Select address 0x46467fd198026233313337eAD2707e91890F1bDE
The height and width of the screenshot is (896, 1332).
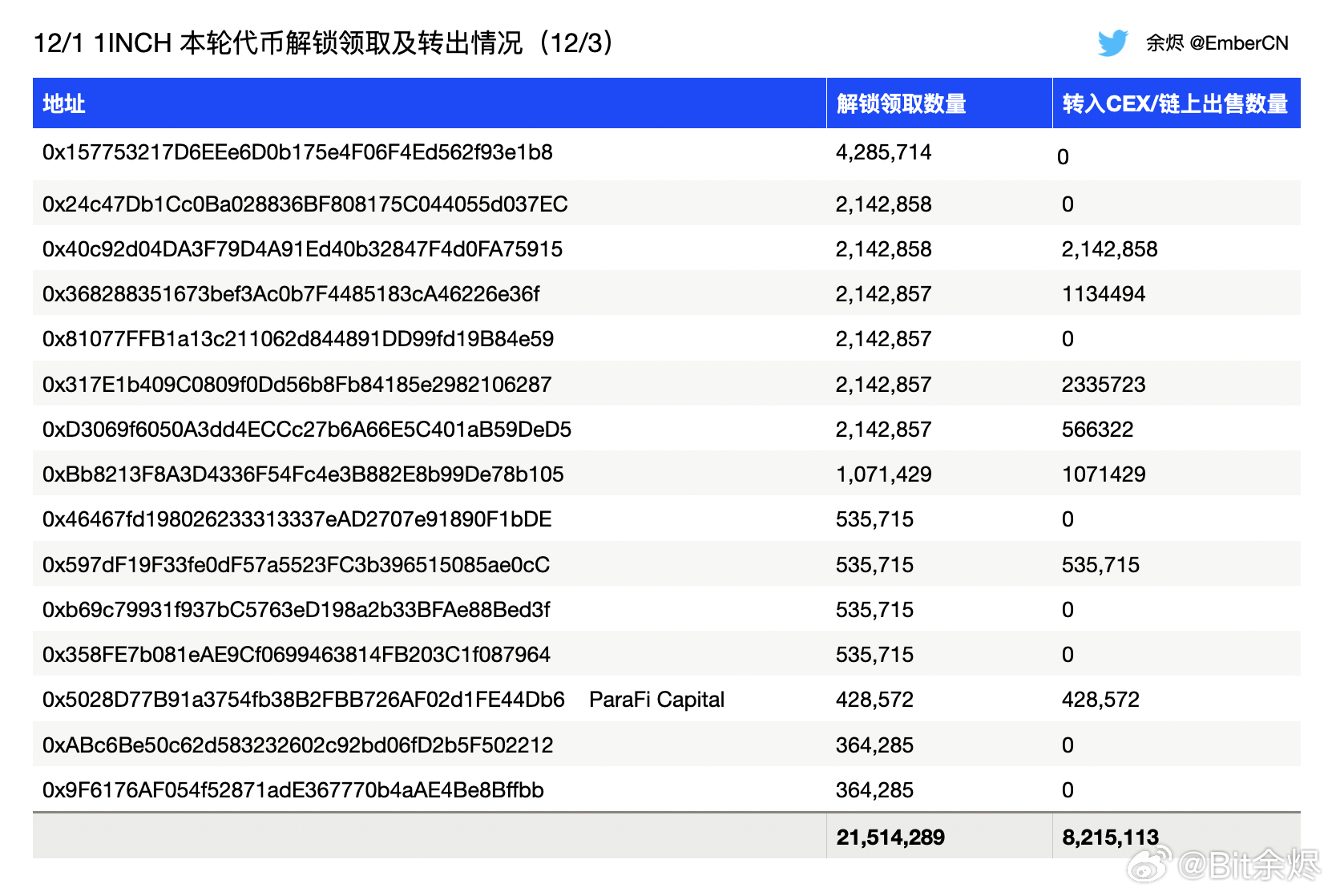pyautogui.click(x=297, y=519)
